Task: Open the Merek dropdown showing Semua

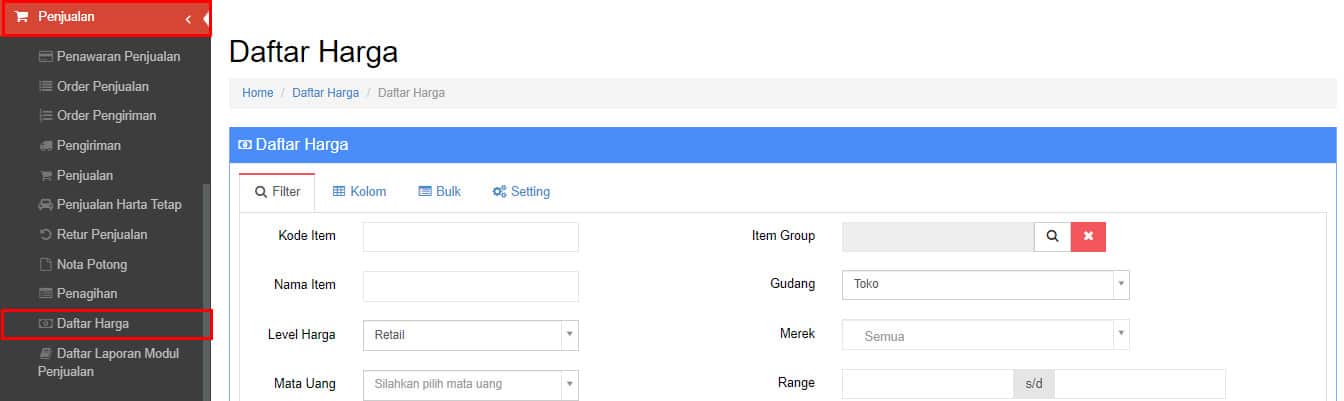Action: point(985,335)
